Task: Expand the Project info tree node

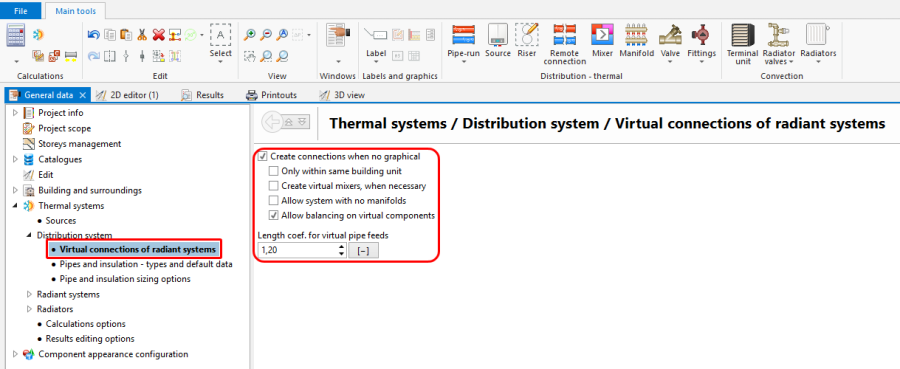Action: click(15, 112)
